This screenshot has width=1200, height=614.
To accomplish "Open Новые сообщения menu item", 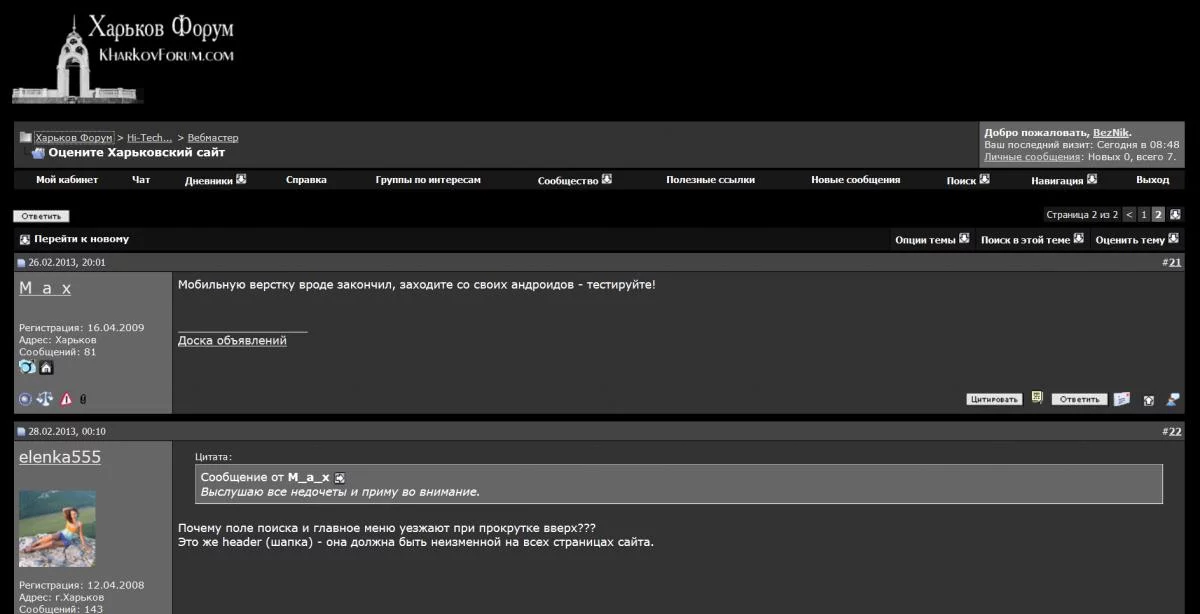I will tap(855, 180).
